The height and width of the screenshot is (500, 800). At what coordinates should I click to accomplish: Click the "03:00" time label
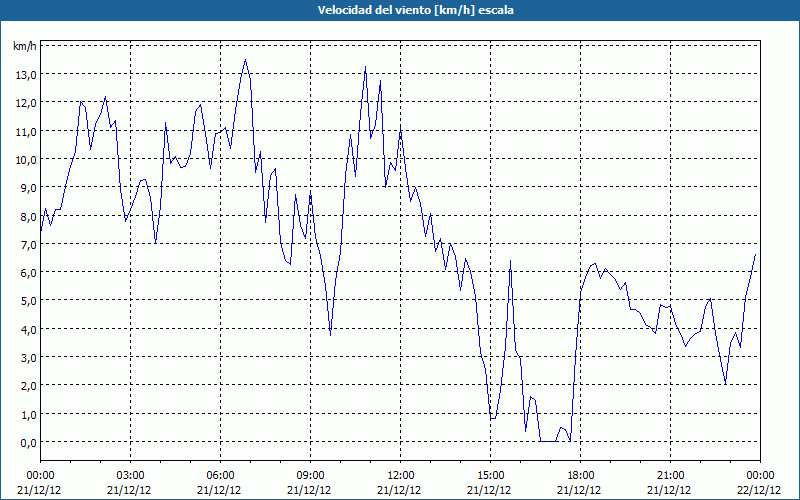click(131, 476)
